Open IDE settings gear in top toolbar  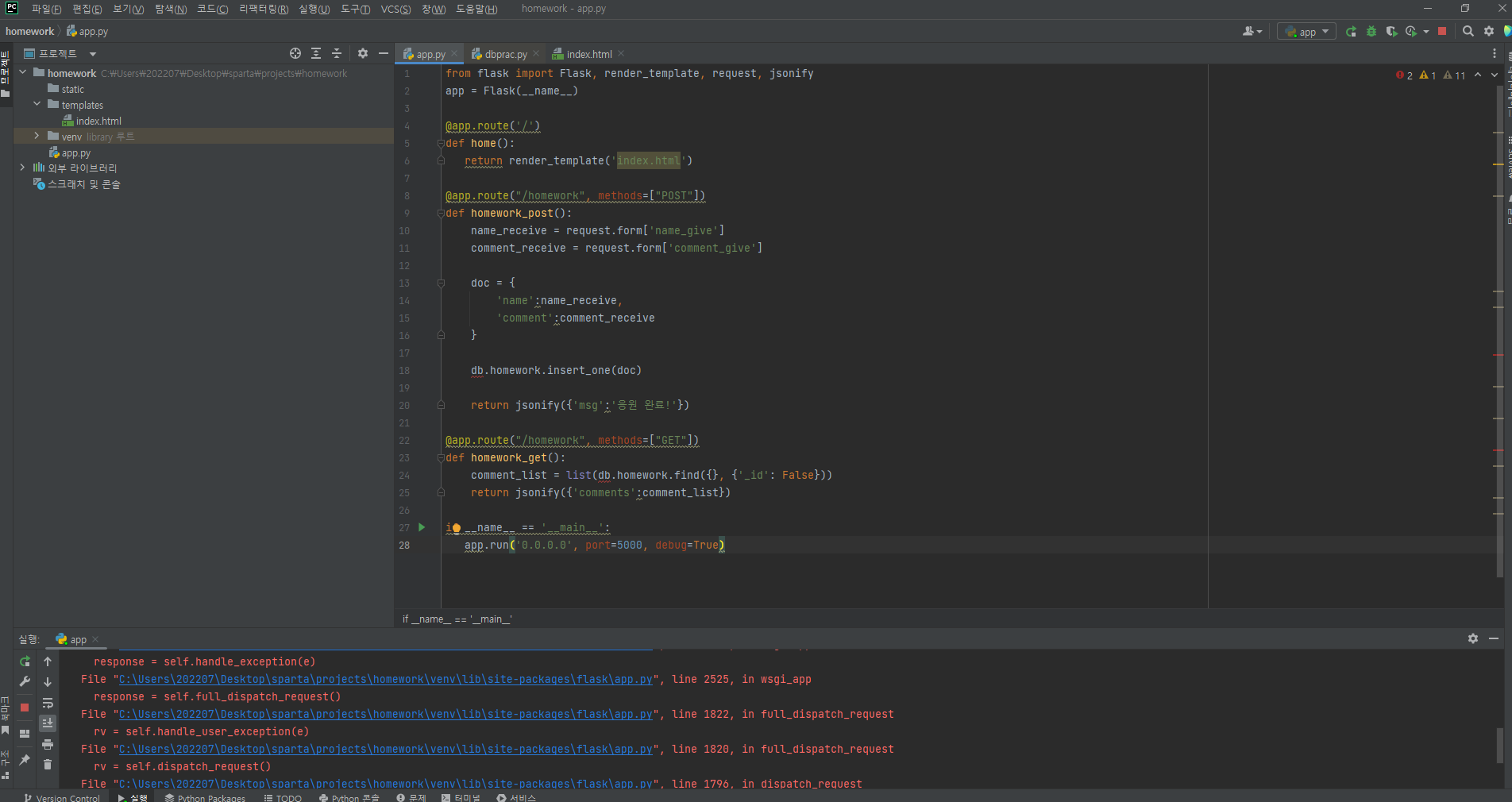[1489, 32]
